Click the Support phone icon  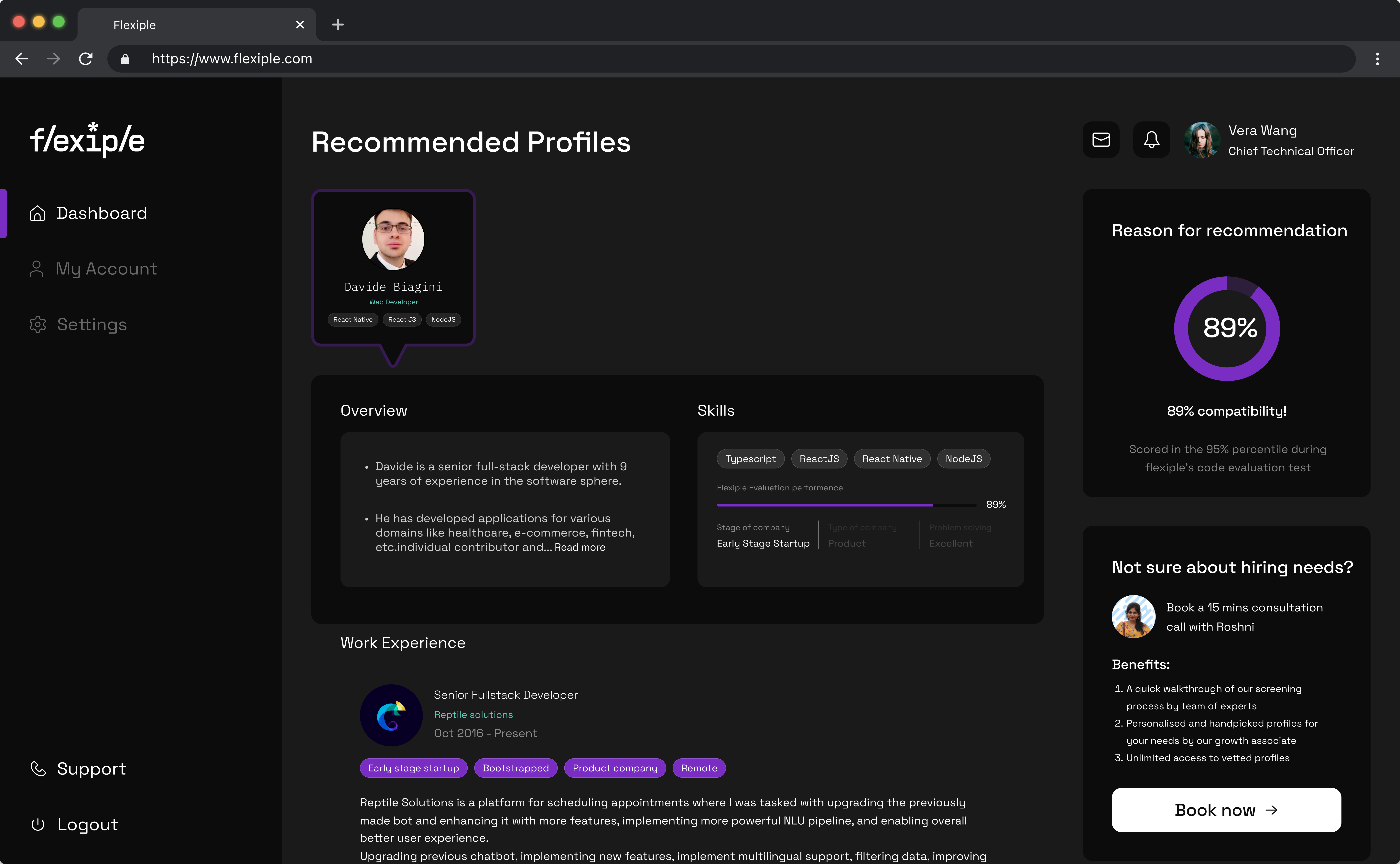click(x=38, y=769)
